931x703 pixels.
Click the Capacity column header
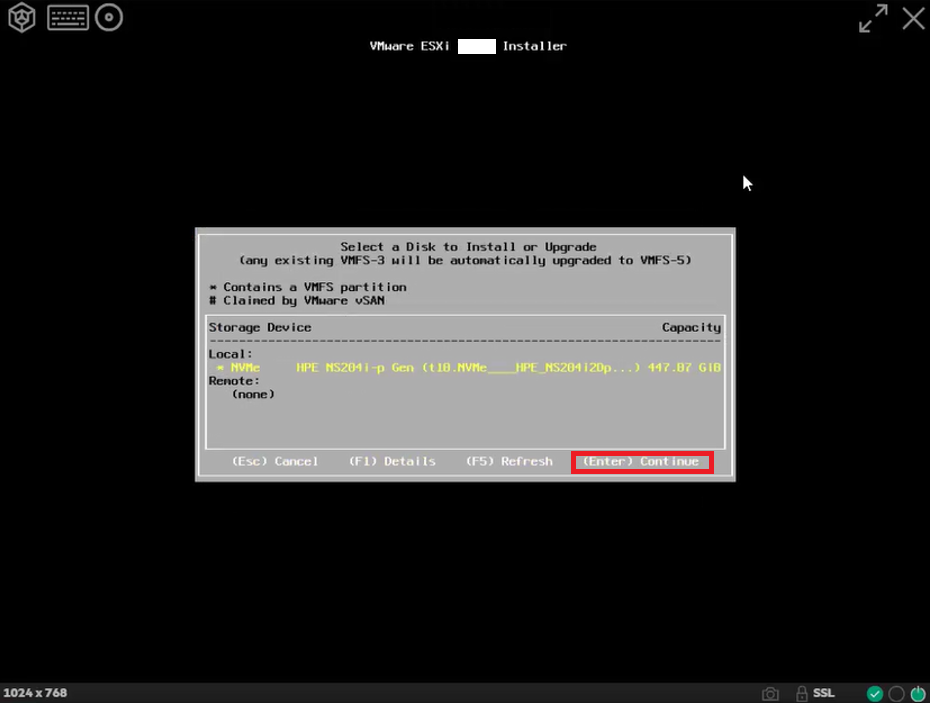(691, 327)
